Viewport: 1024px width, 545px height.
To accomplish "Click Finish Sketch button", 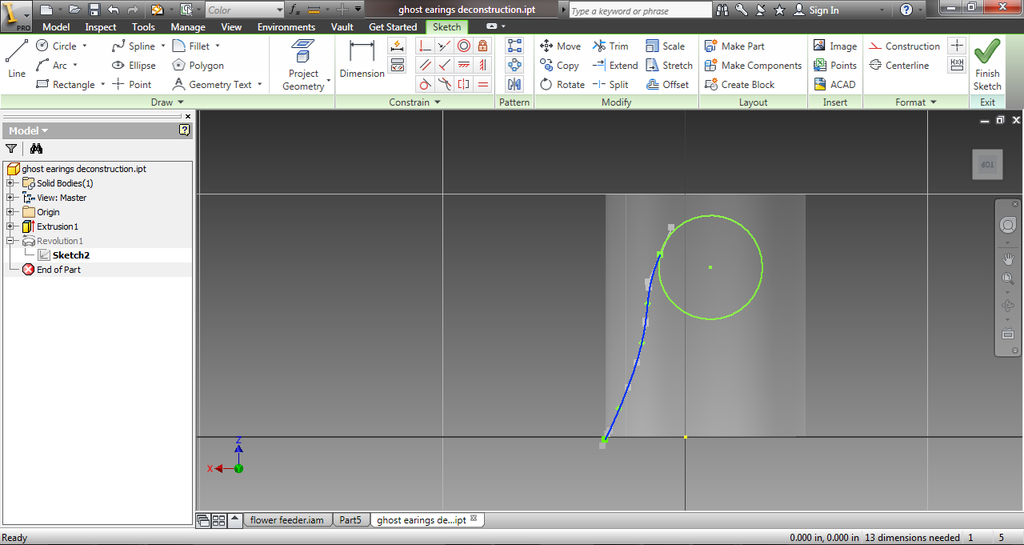I will (987, 65).
